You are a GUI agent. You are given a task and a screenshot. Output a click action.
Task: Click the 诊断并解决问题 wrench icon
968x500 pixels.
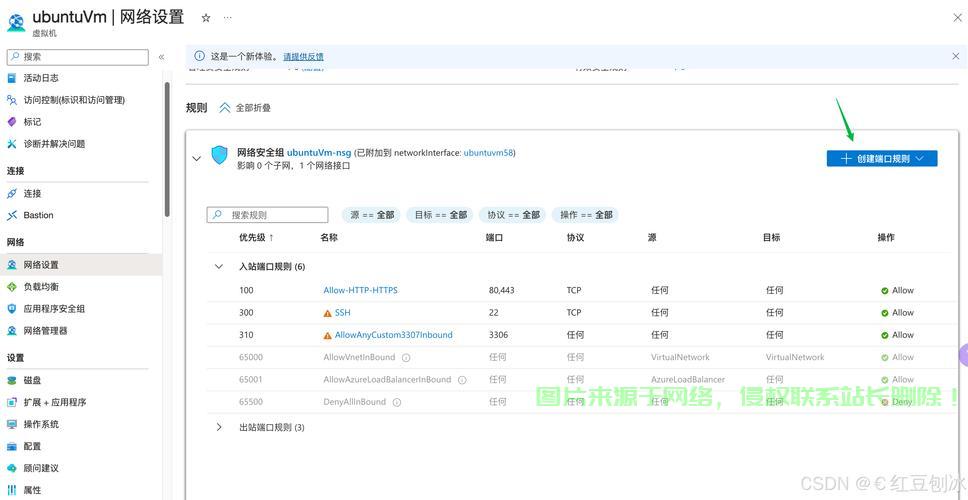(x=12, y=144)
